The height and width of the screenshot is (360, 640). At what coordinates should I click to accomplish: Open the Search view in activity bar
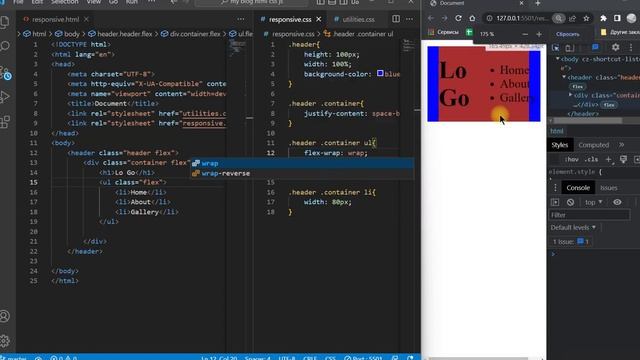click(5, 46)
